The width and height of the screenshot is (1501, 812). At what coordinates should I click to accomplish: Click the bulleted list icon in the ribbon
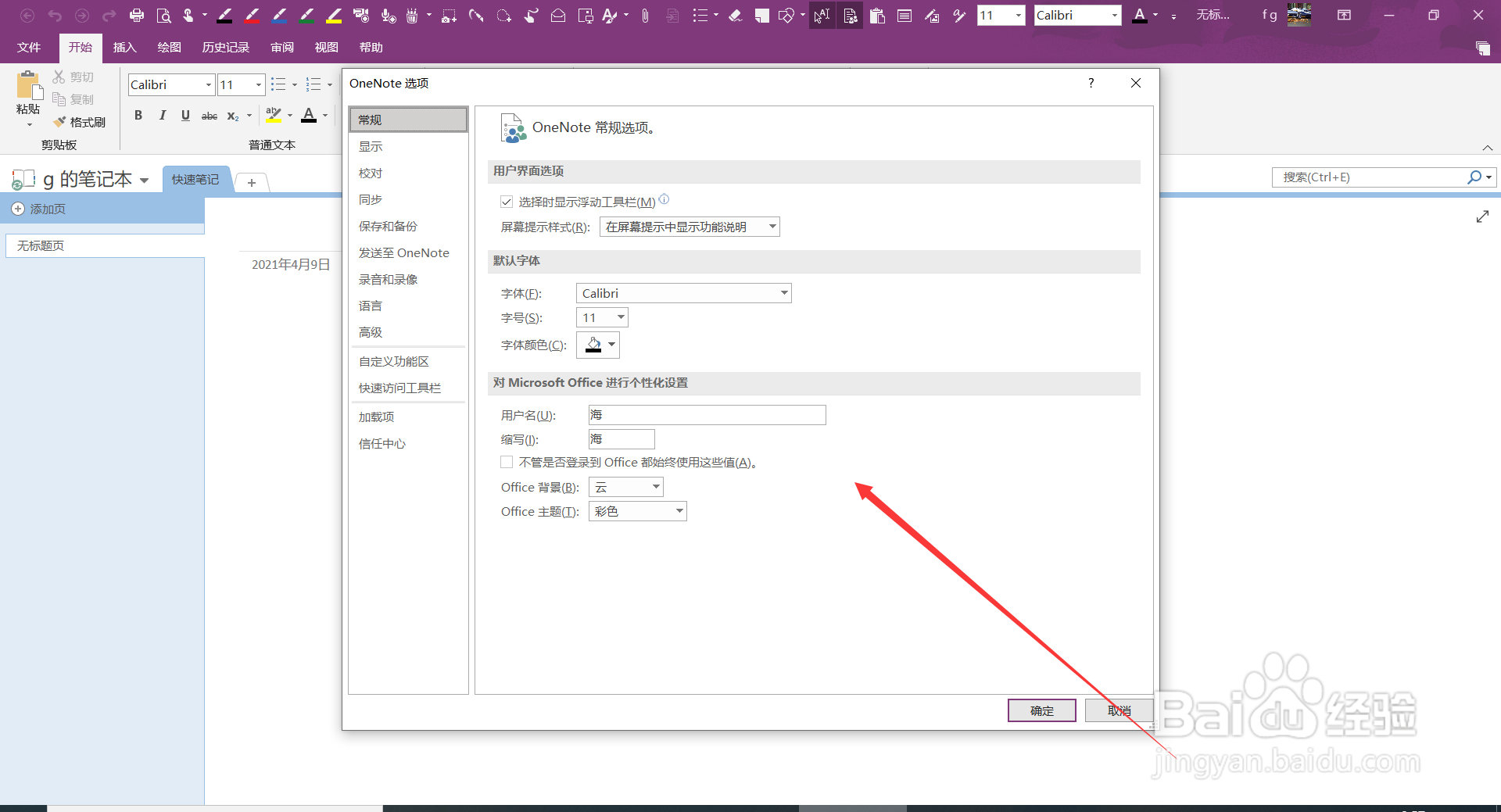278,84
